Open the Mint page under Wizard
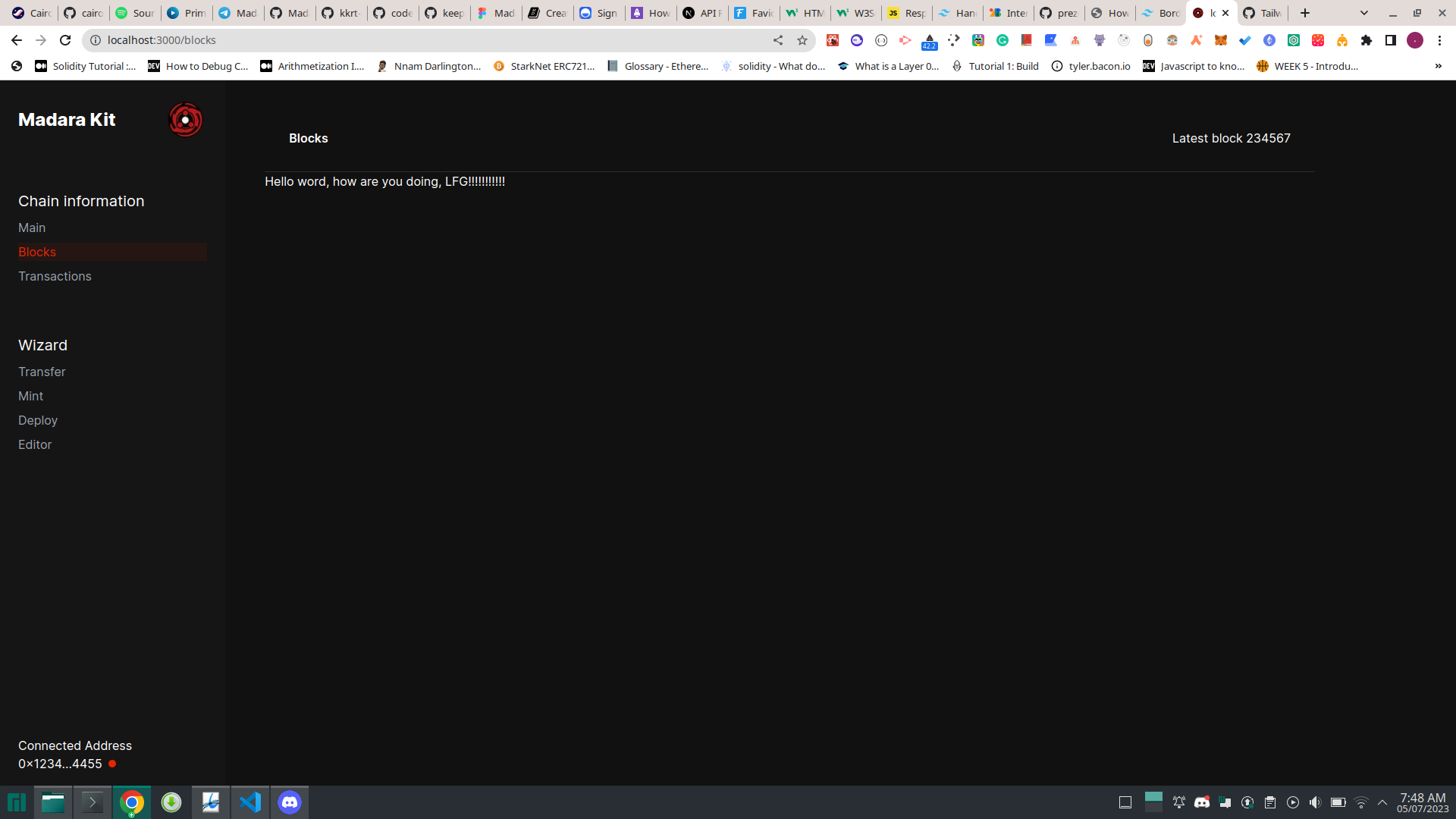Viewport: 1456px width, 819px height. pyautogui.click(x=30, y=396)
